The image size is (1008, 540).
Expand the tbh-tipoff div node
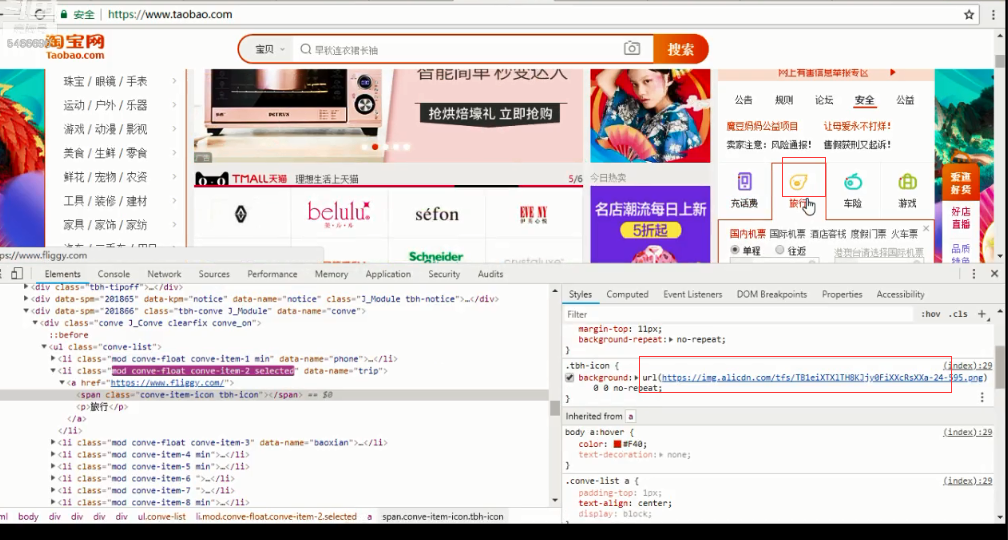point(26,287)
